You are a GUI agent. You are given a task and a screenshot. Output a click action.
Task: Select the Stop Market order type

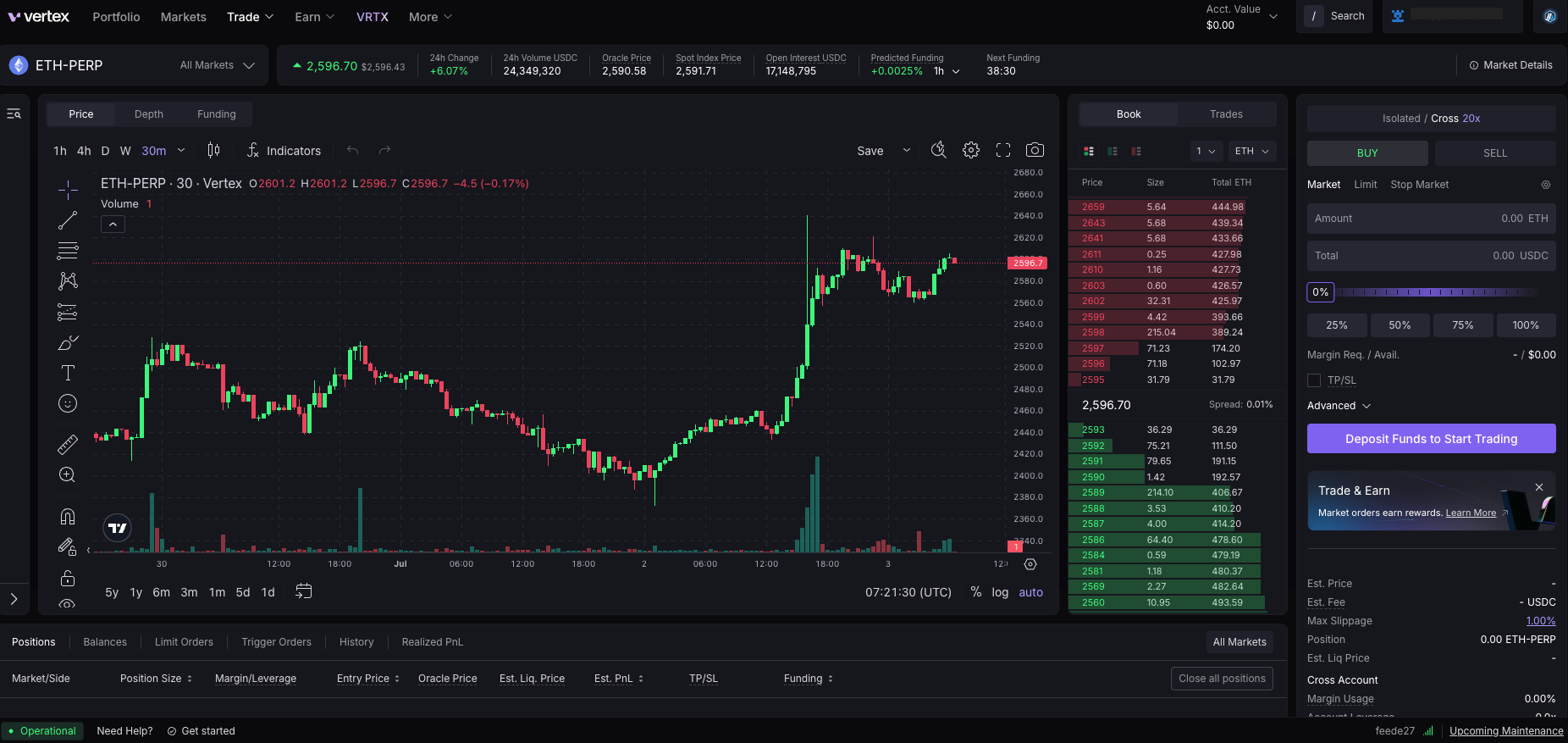pyautogui.click(x=1419, y=185)
